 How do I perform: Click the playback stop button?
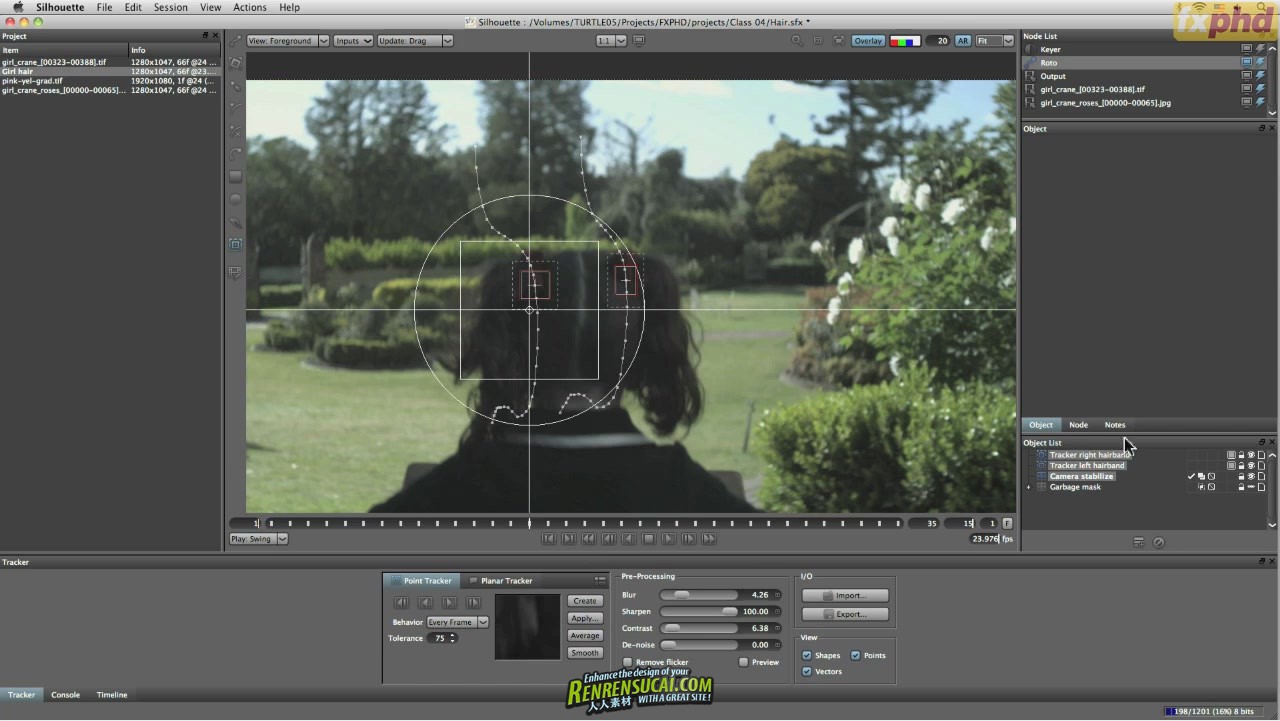tap(648, 539)
